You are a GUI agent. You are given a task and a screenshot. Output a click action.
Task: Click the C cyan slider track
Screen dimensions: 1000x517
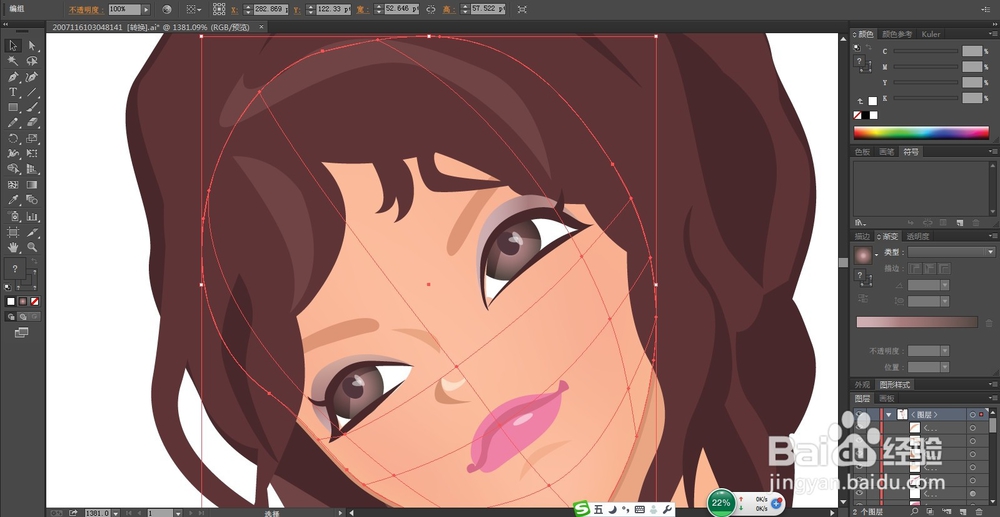coord(925,52)
